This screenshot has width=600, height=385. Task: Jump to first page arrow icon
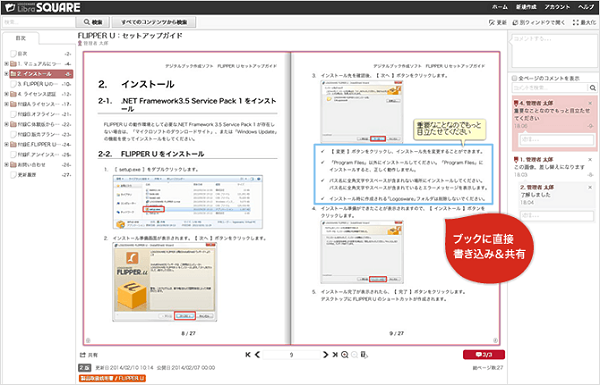point(248,355)
